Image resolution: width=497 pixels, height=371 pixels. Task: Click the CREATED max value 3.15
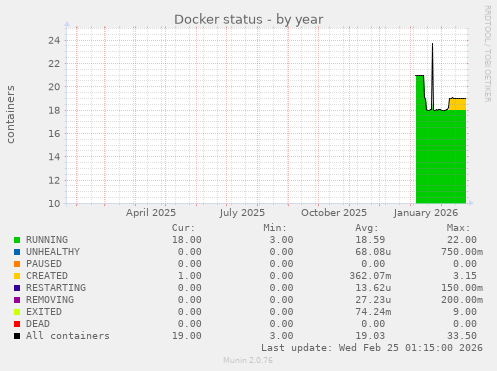point(465,276)
